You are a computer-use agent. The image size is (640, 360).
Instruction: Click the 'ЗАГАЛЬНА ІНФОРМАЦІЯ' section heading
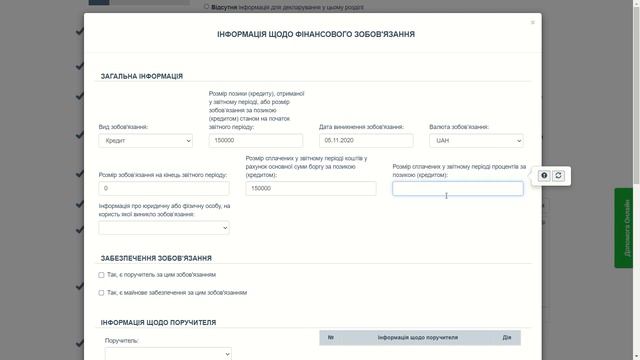(x=142, y=76)
